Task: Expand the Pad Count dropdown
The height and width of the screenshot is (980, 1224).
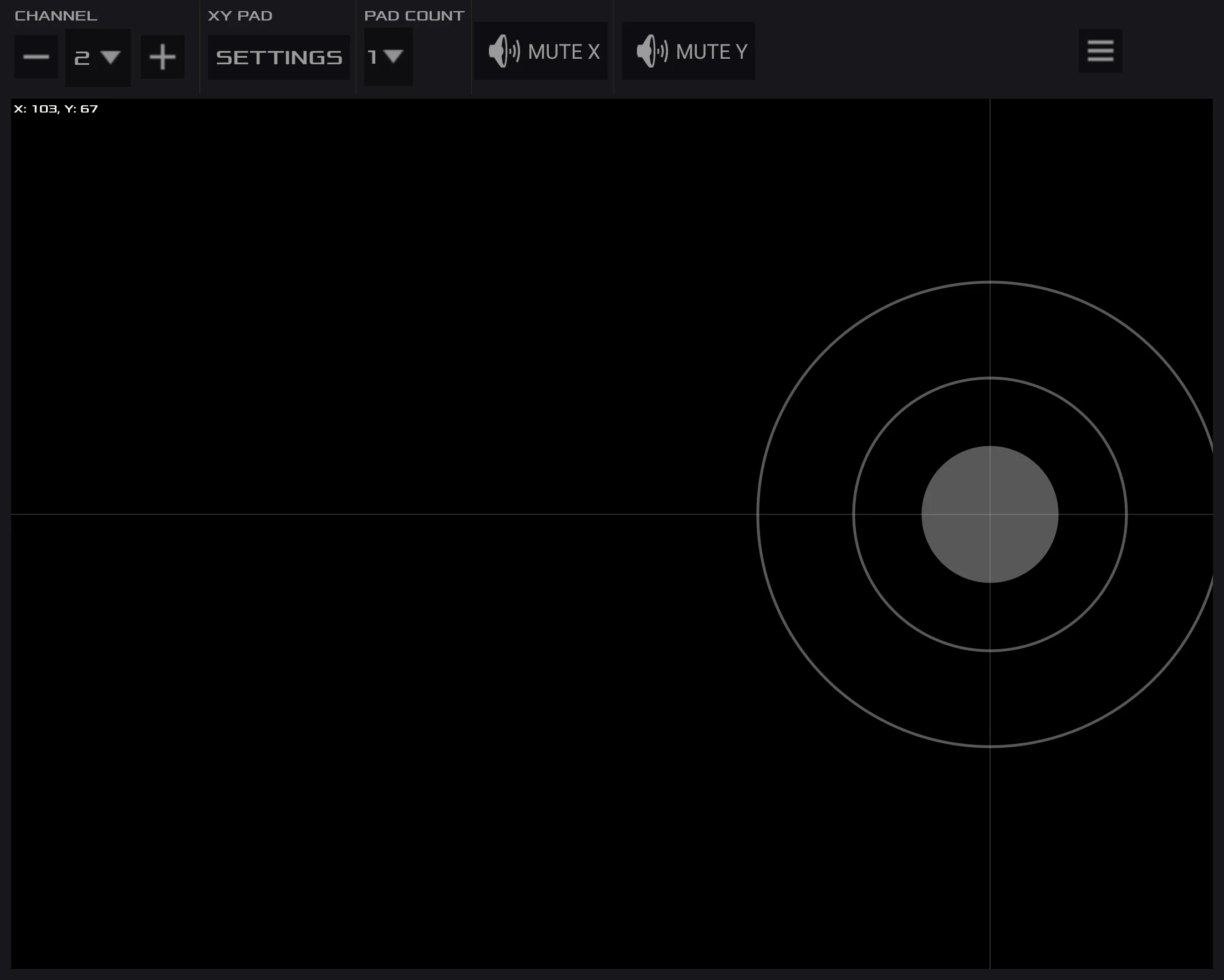Action: click(388, 57)
